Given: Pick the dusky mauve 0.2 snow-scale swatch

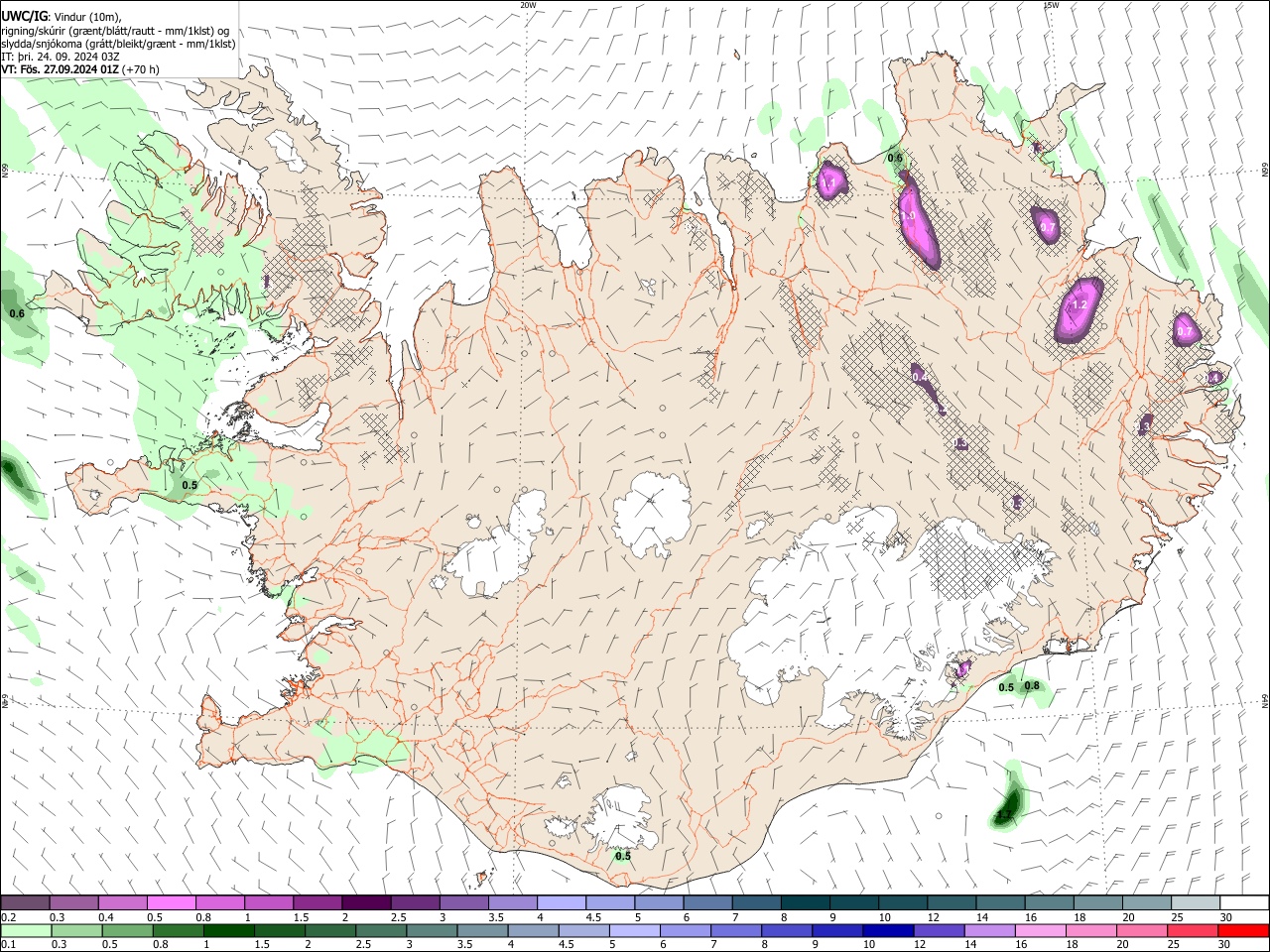Looking at the screenshot, I should point(25,902).
